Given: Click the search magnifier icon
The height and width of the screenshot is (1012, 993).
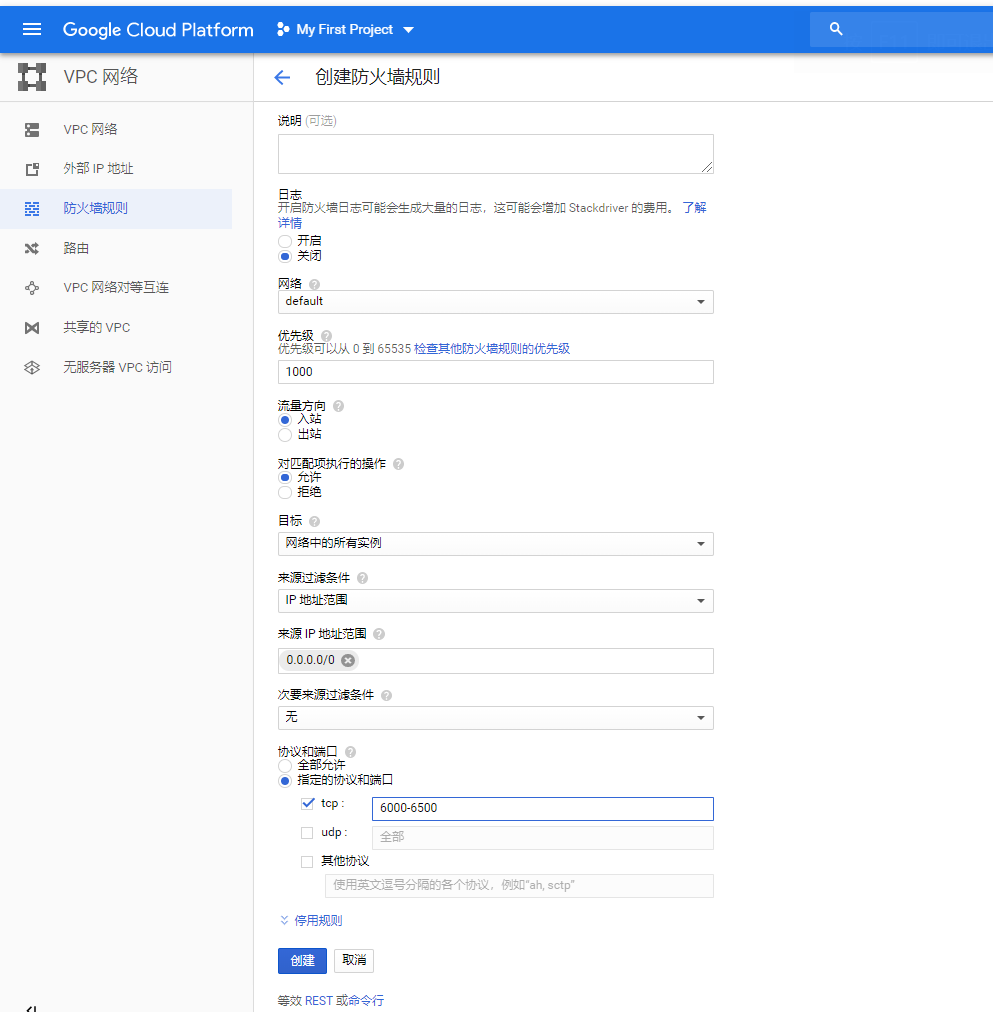Looking at the screenshot, I should 836,29.
